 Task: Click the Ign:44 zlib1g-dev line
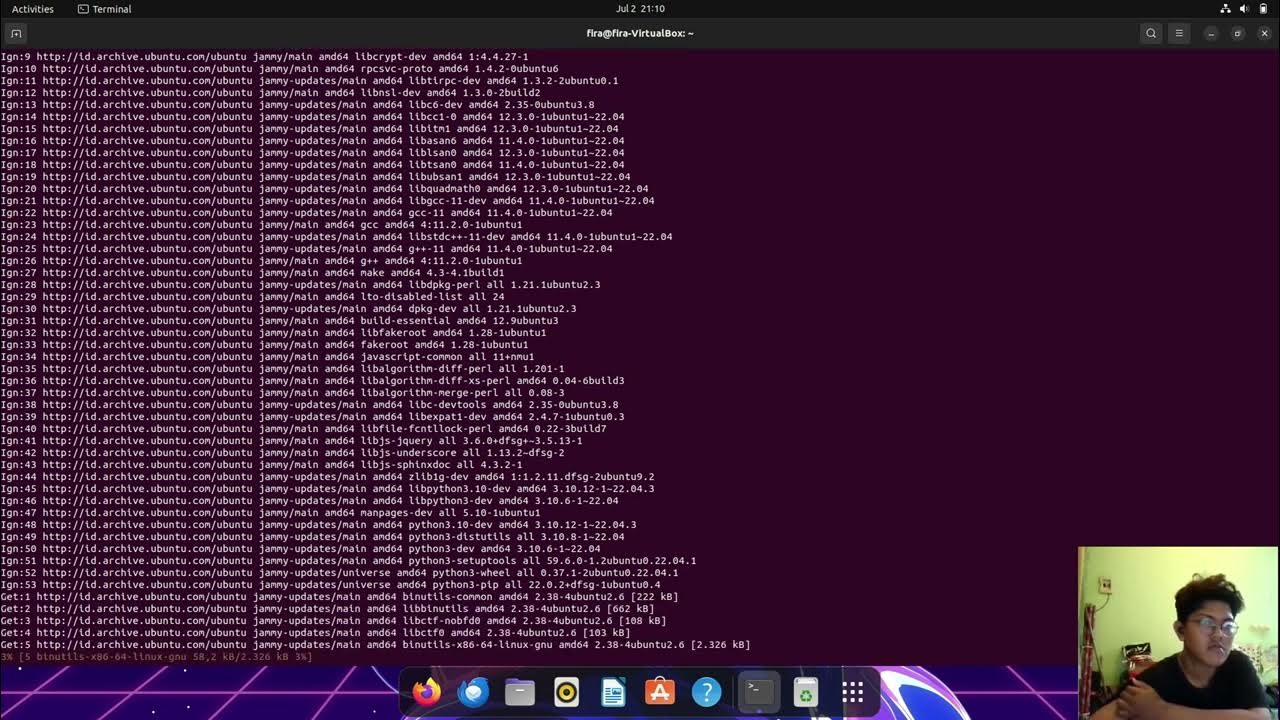(x=327, y=477)
